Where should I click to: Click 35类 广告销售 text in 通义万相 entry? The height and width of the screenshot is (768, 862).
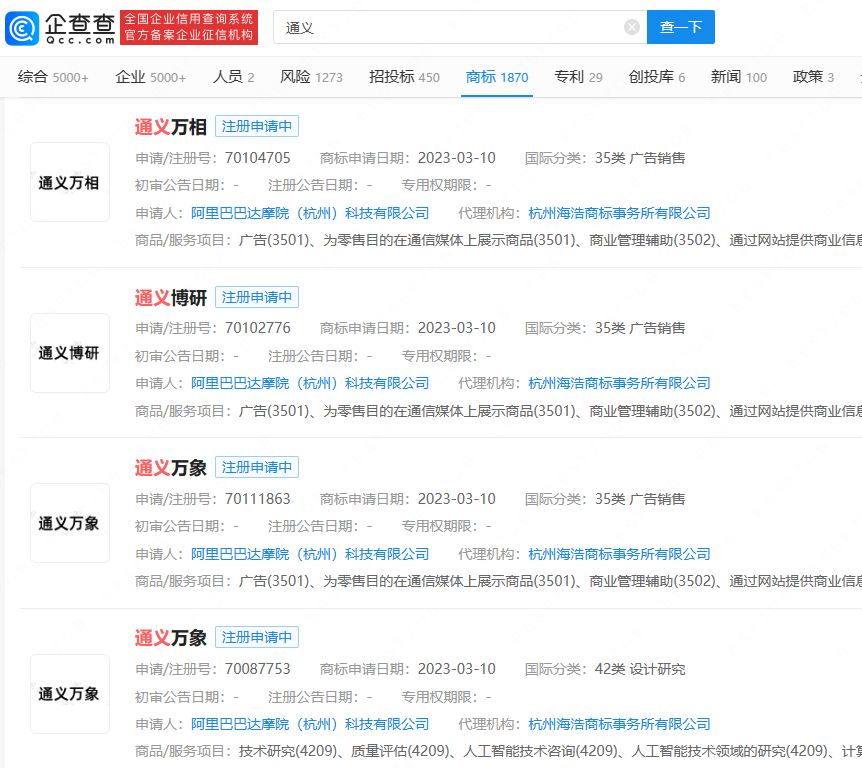pyautogui.click(x=640, y=158)
